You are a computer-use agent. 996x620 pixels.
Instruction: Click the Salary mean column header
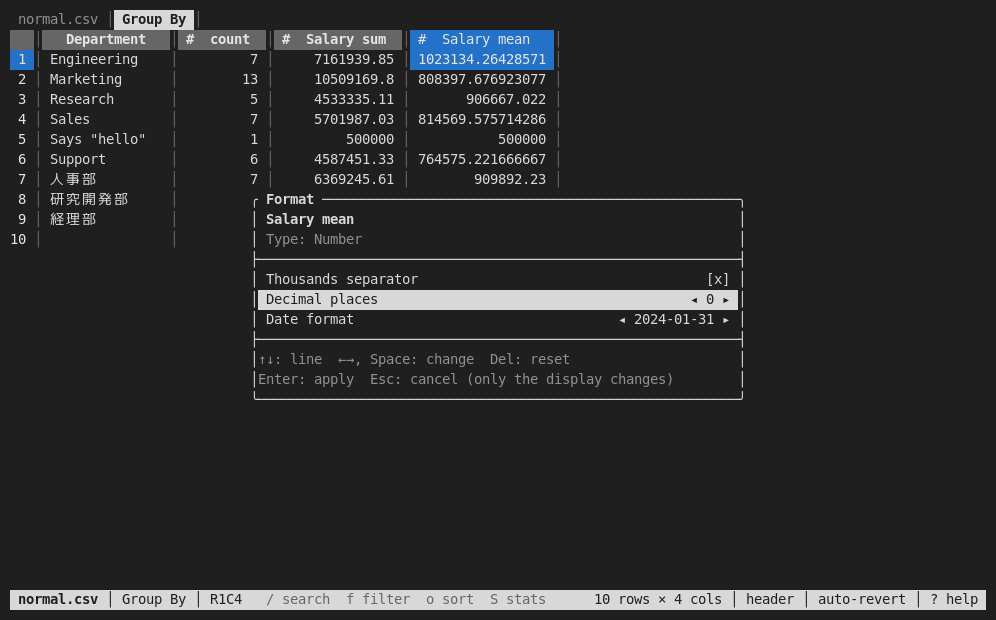tap(482, 39)
